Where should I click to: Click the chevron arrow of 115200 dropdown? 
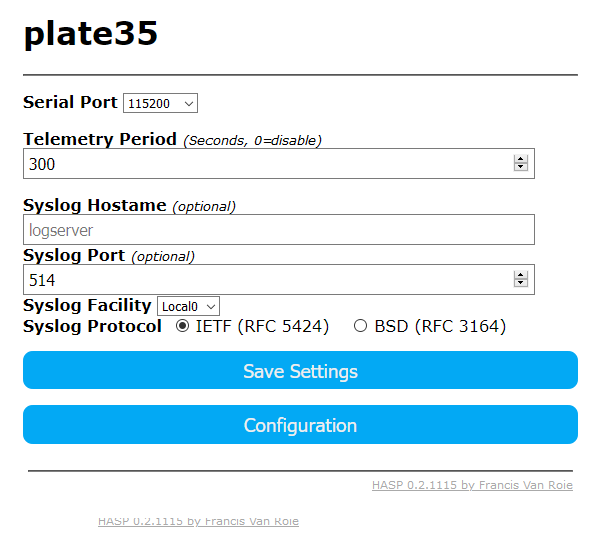(x=189, y=104)
